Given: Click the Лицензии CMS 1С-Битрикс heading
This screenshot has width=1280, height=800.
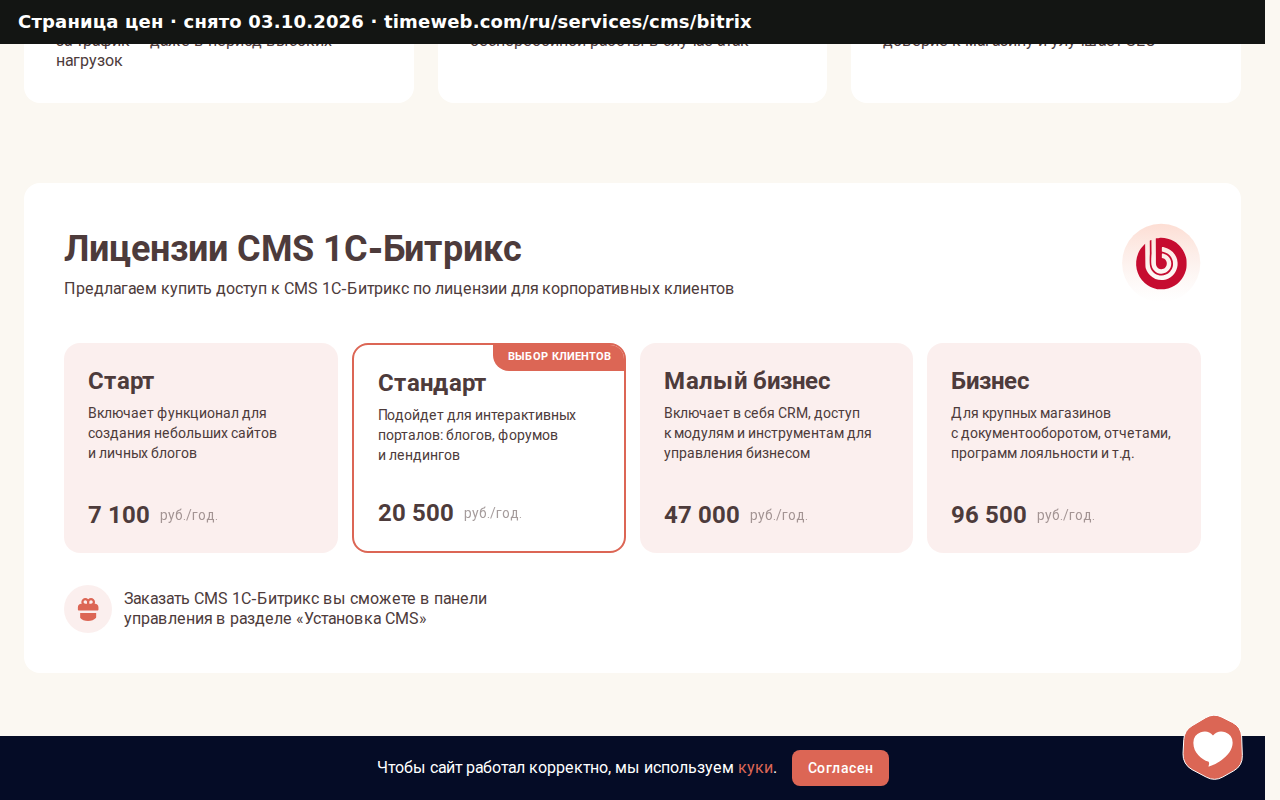Looking at the screenshot, I should 293,248.
